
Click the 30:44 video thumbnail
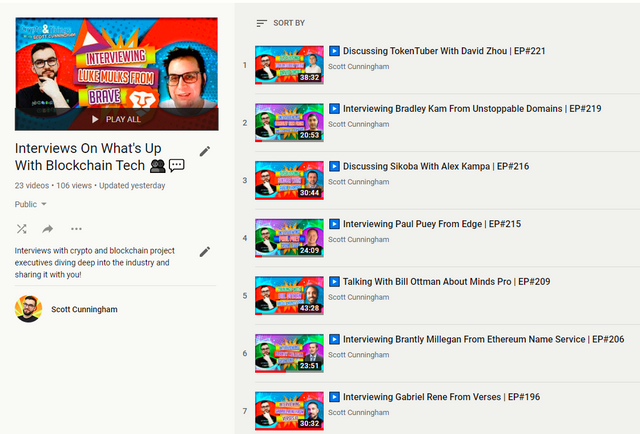289,180
